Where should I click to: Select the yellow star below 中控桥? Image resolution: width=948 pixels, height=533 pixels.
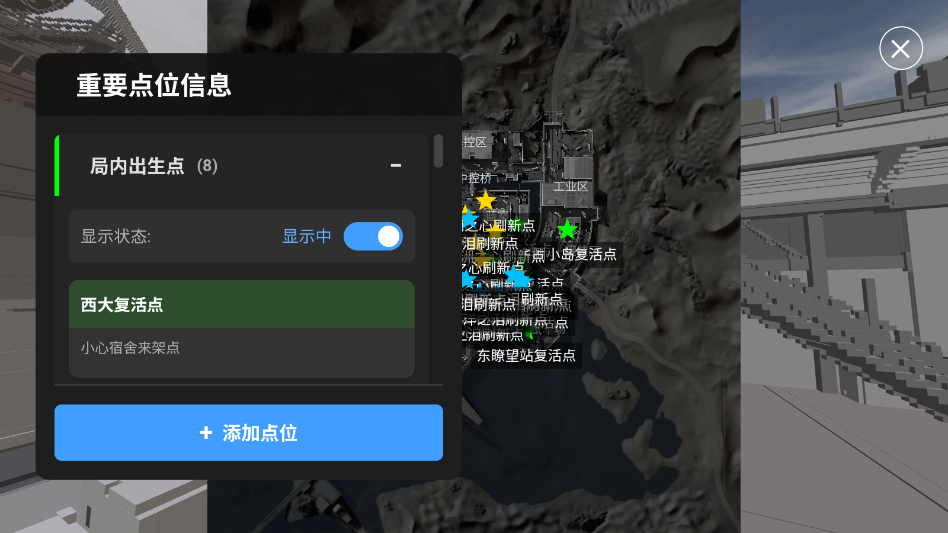point(485,200)
